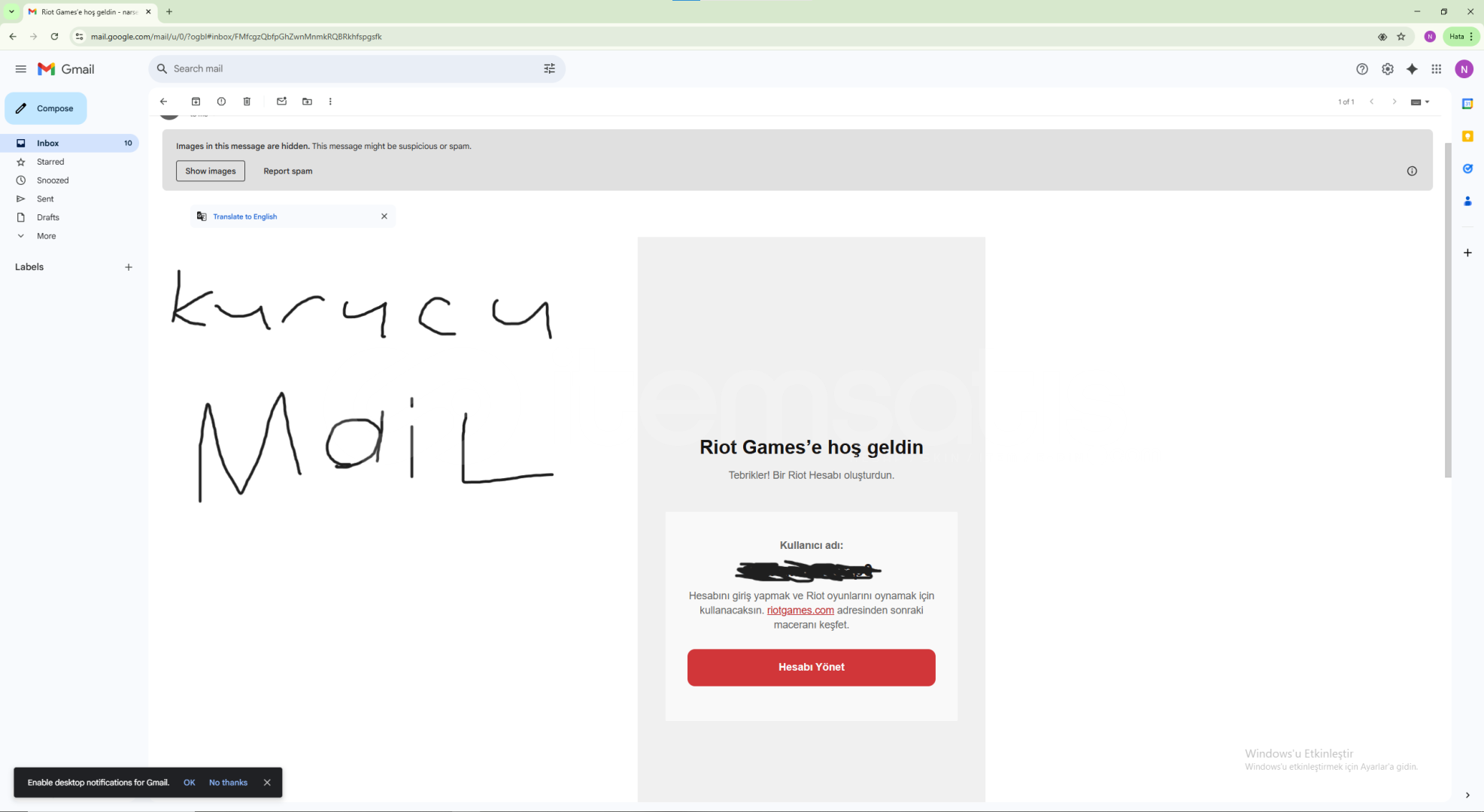The width and height of the screenshot is (1484, 812).
Task: Click Show images button
Action: [211, 171]
